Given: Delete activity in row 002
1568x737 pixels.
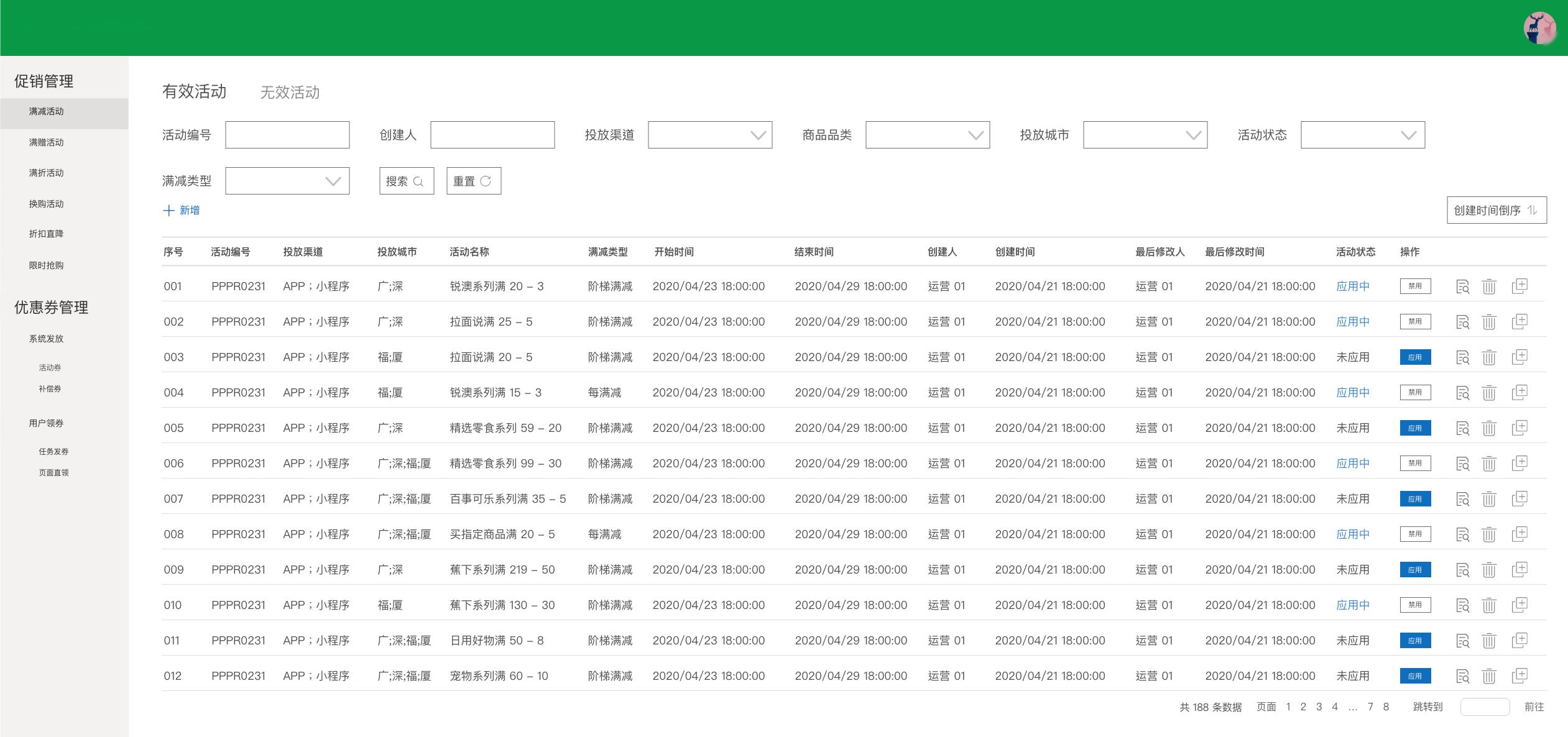Looking at the screenshot, I should pyautogui.click(x=1489, y=322).
